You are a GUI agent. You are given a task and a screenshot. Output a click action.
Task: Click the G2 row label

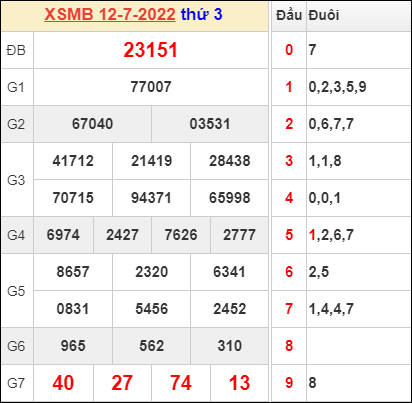(16, 124)
